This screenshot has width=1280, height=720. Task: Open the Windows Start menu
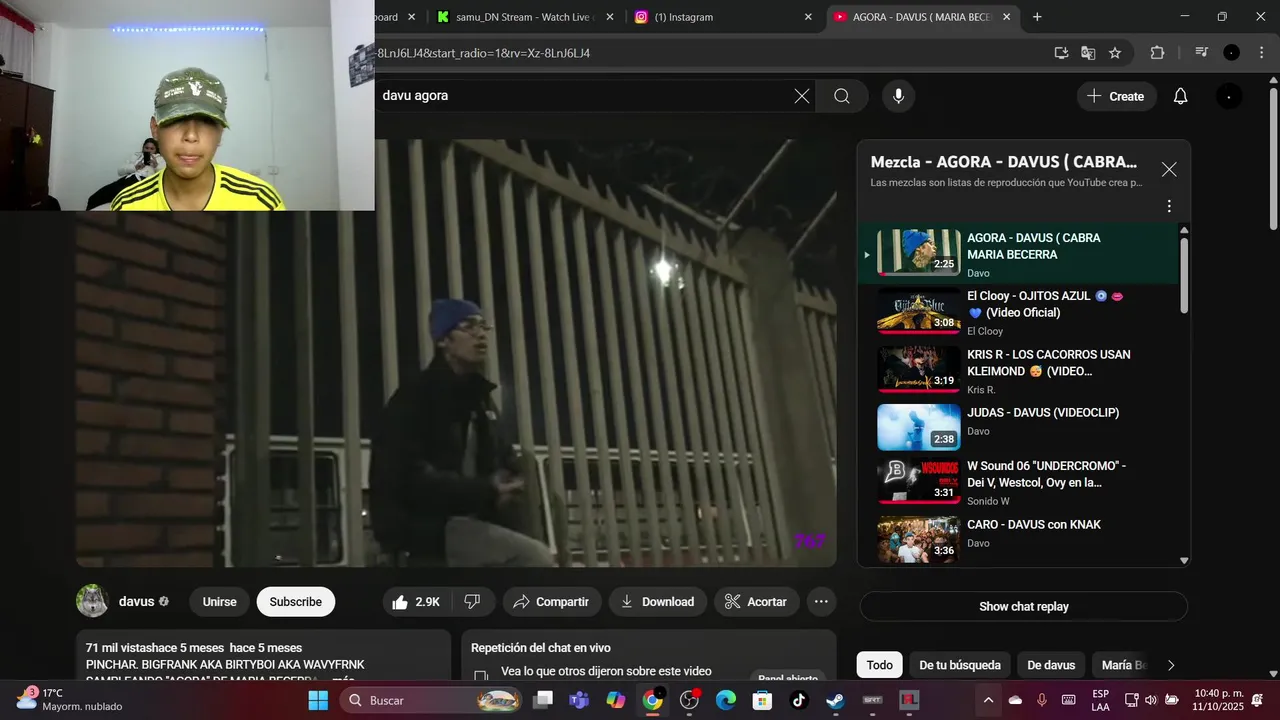click(318, 700)
